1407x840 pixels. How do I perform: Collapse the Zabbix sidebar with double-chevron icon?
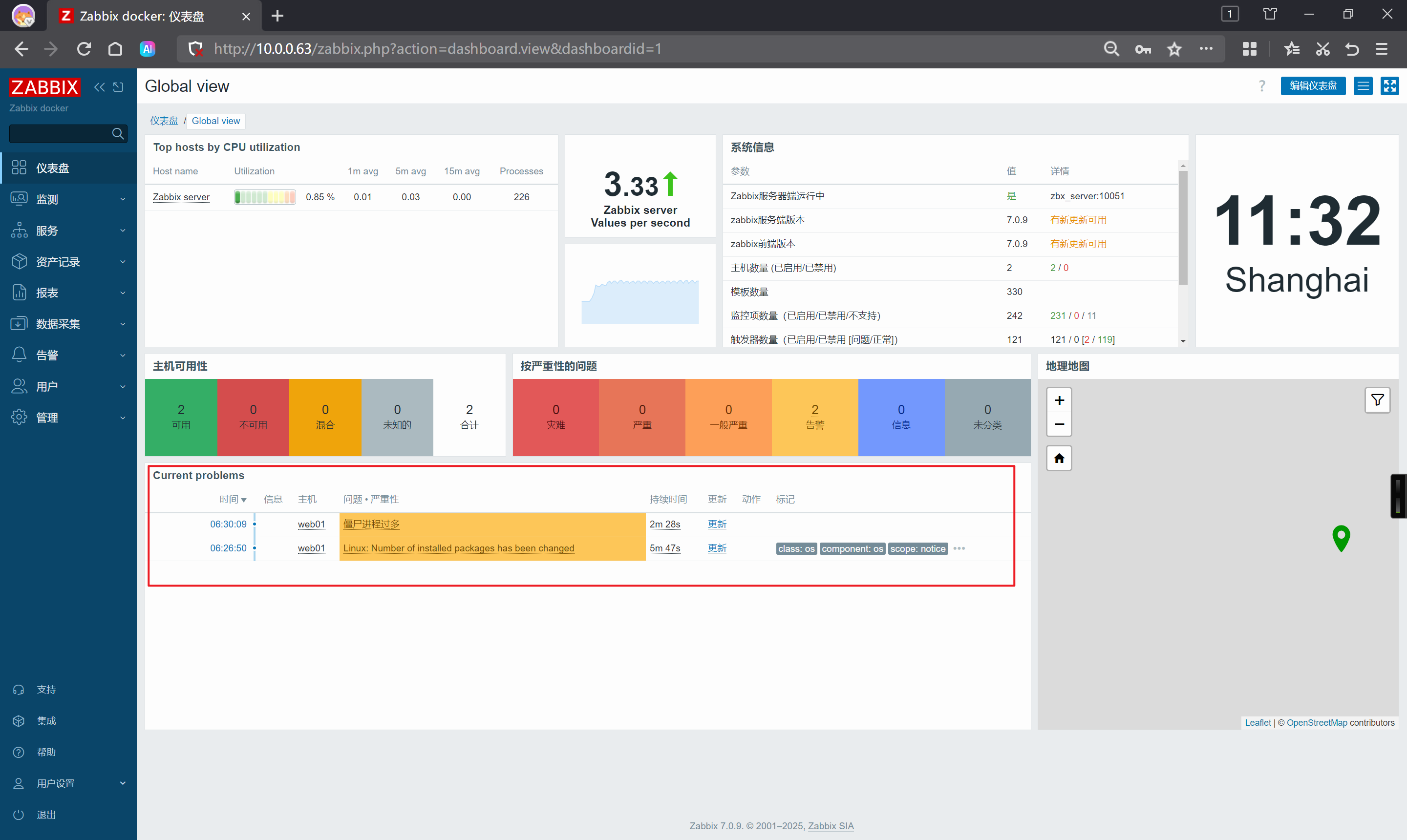[100, 87]
